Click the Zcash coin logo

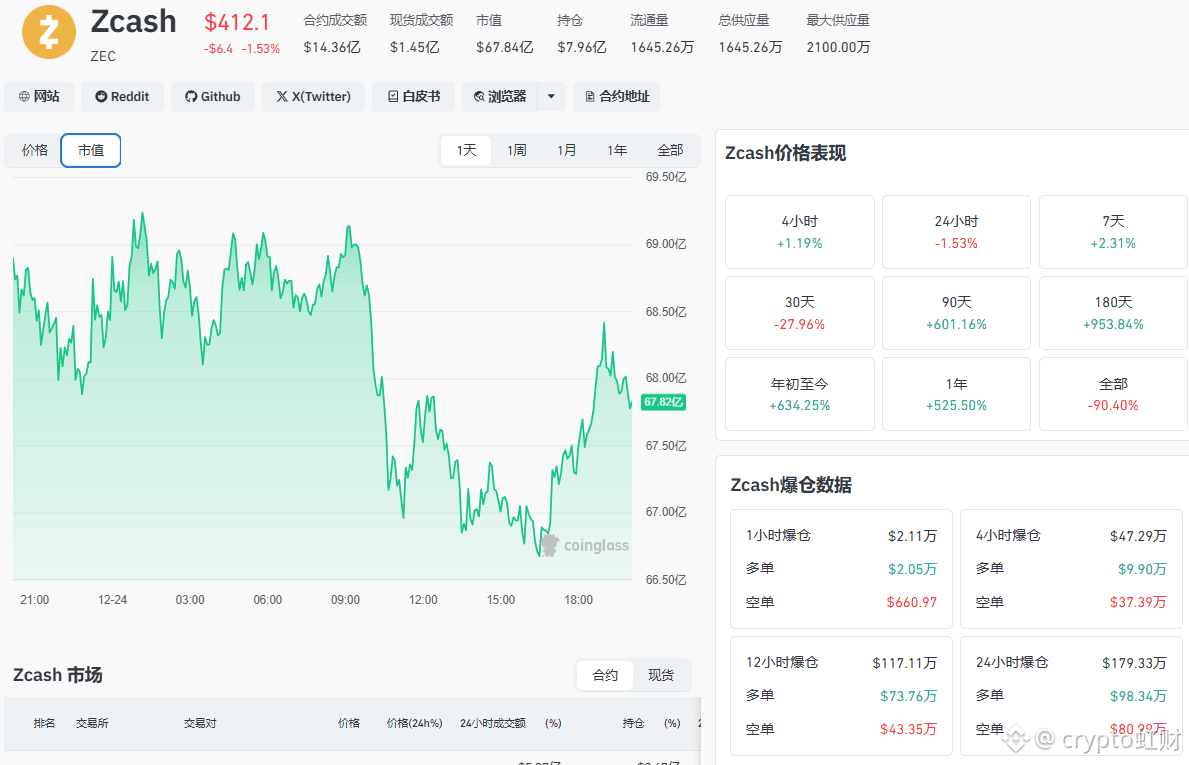49,32
